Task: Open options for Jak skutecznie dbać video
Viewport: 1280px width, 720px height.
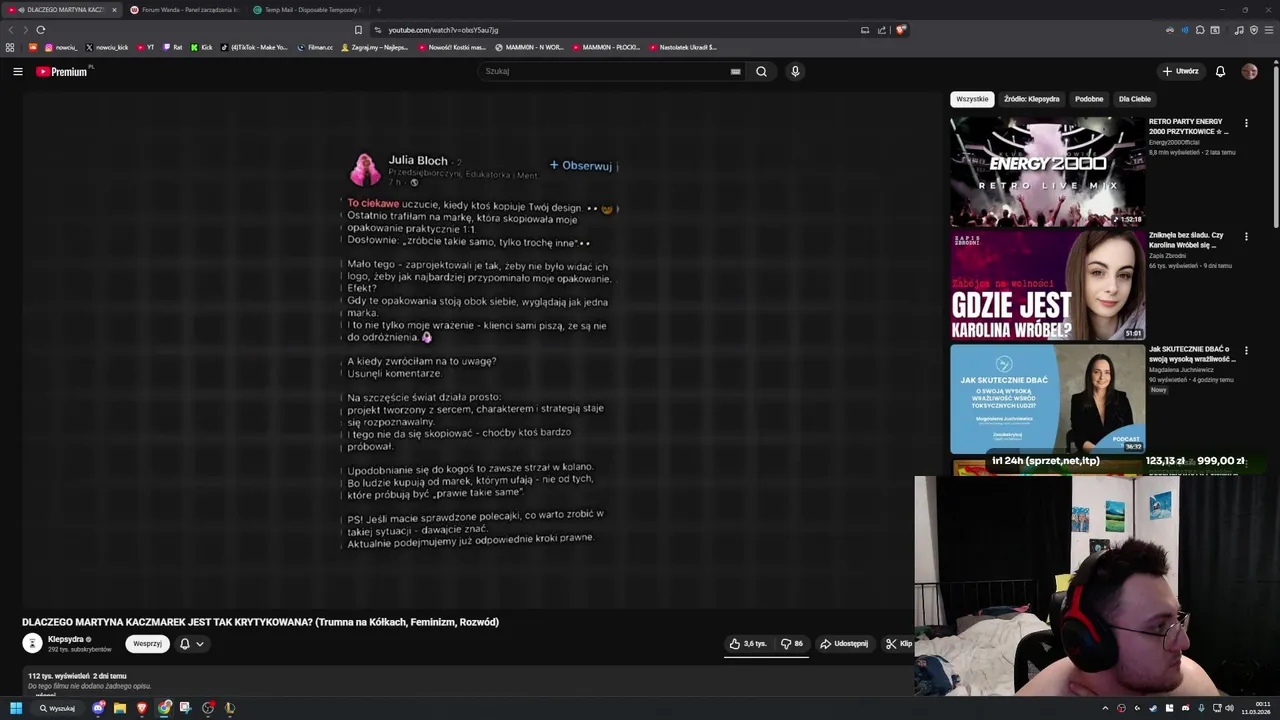Action: coord(1246,351)
